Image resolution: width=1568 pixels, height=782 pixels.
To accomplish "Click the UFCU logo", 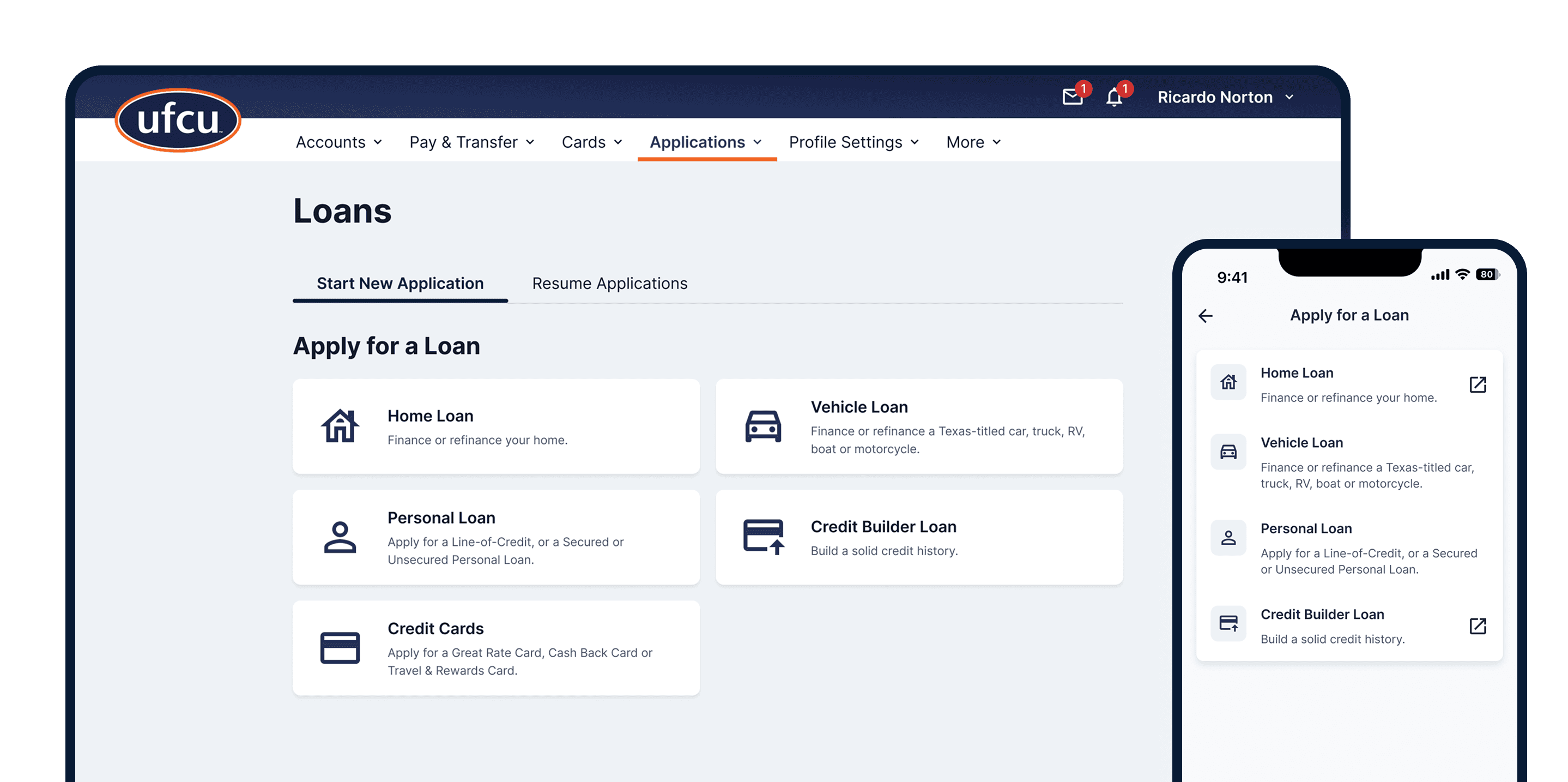I will click(178, 119).
